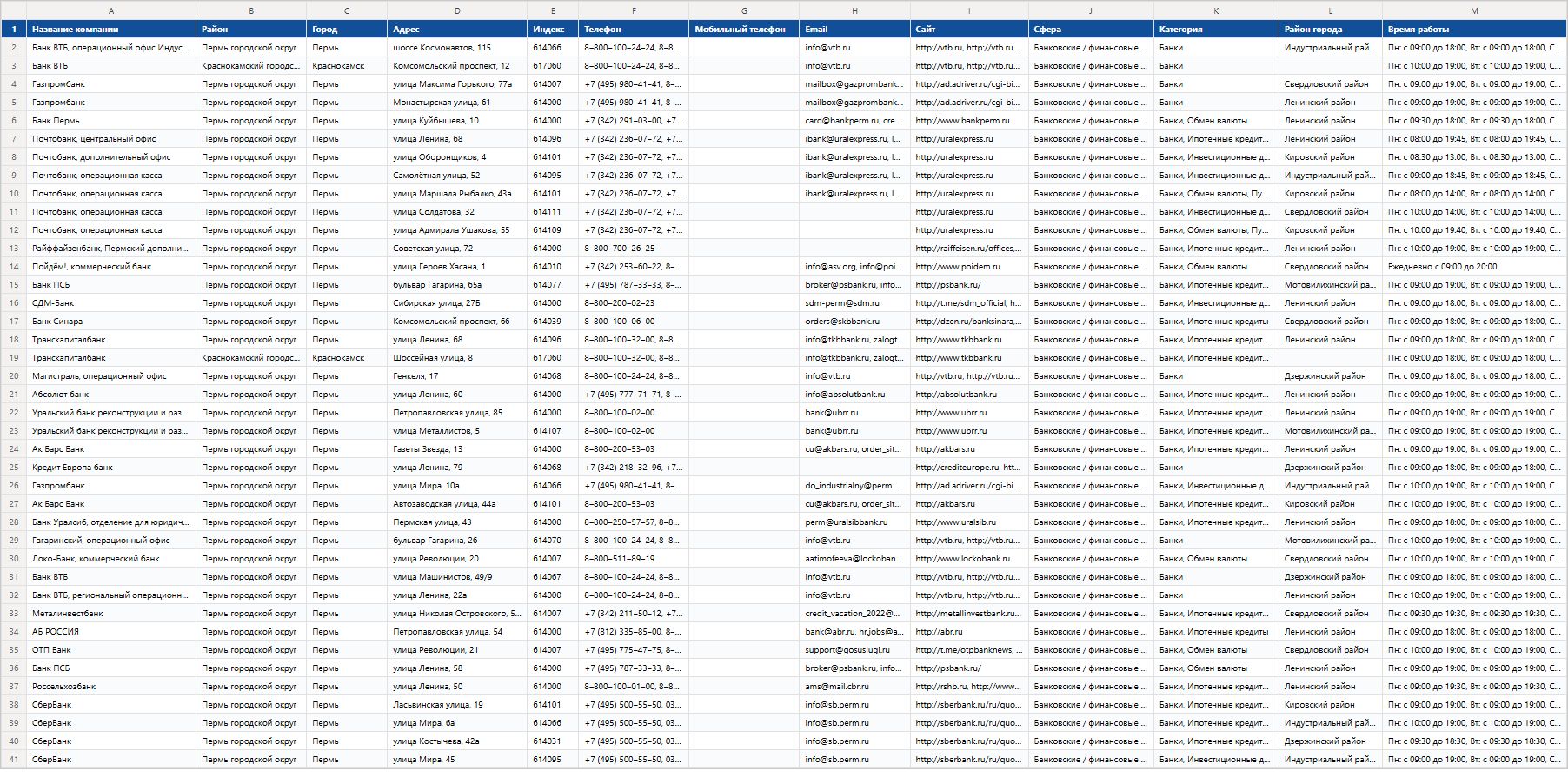Select phone cell '8–800–511–89–19'

click(x=634, y=559)
